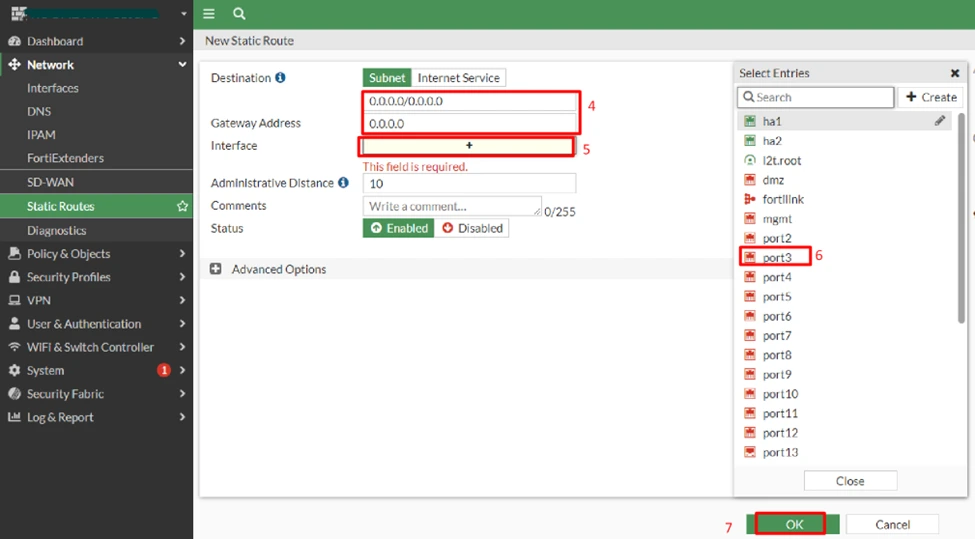Click the ha2 interface icon
Image resolution: width=975 pixels, height=539 pixels.
pyautogui.click(x=750, y=141)
